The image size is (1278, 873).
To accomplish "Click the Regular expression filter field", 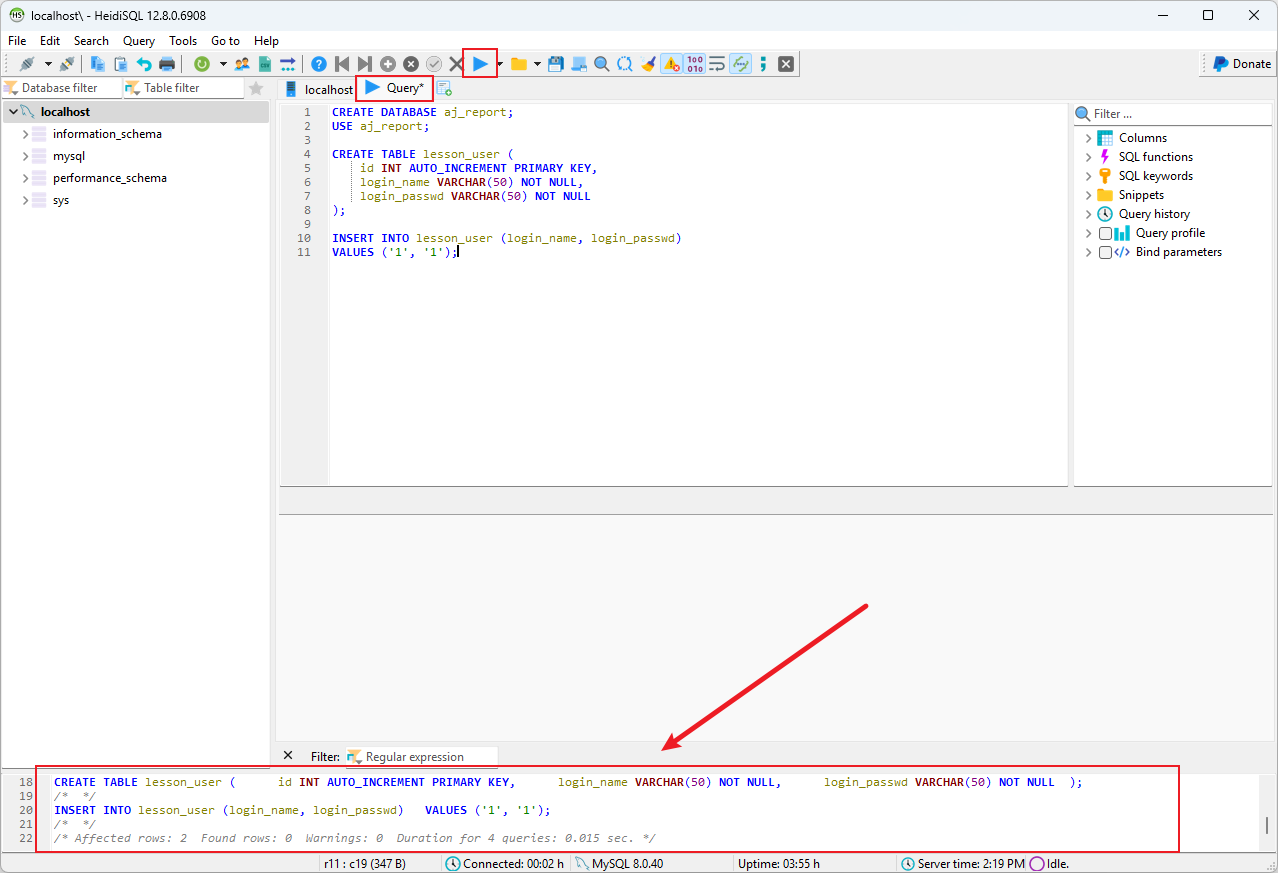I will tap(421, 757).
